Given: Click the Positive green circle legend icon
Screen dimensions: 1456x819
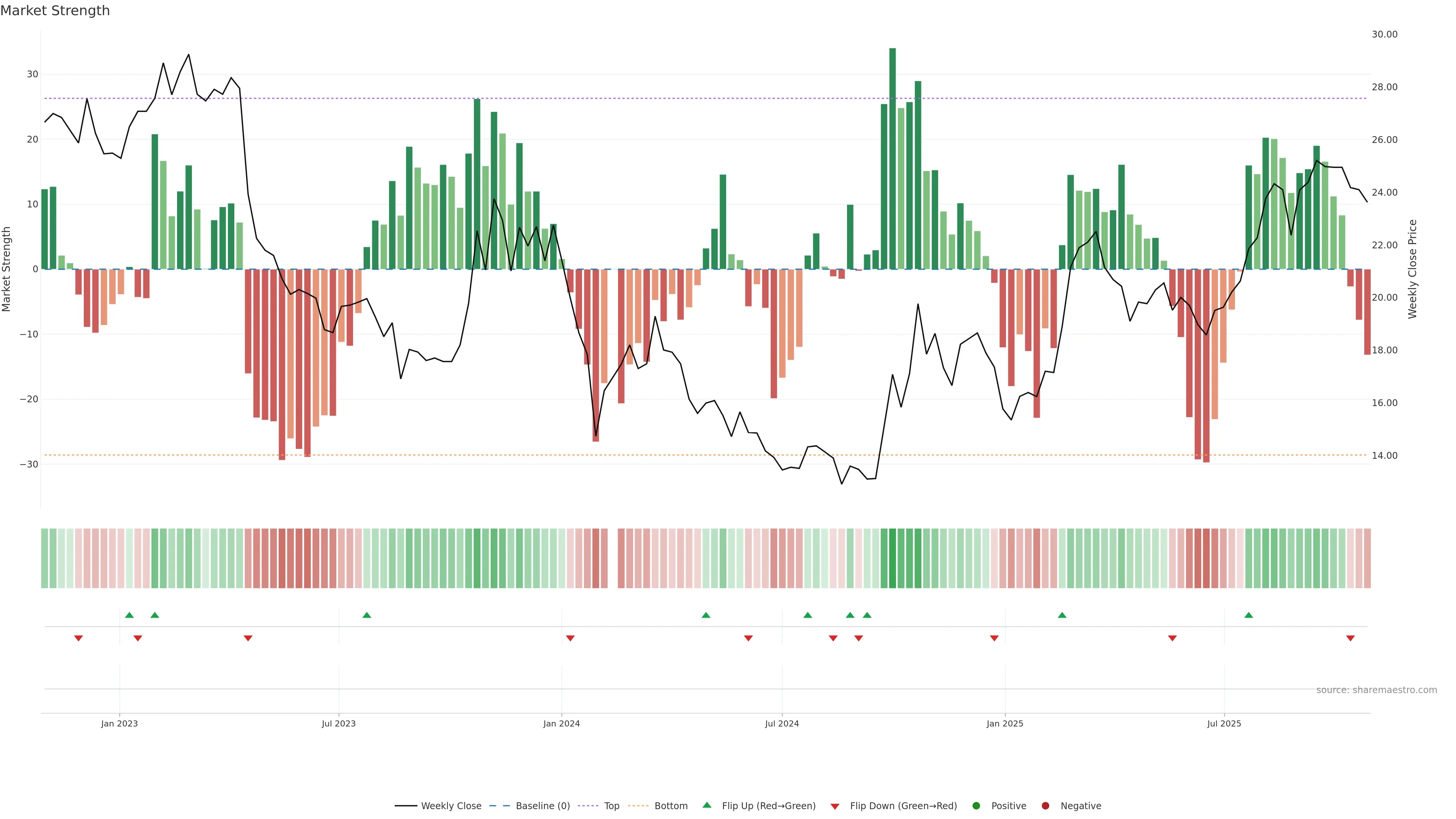Looking at the screenshot, I should pos(976,806).
